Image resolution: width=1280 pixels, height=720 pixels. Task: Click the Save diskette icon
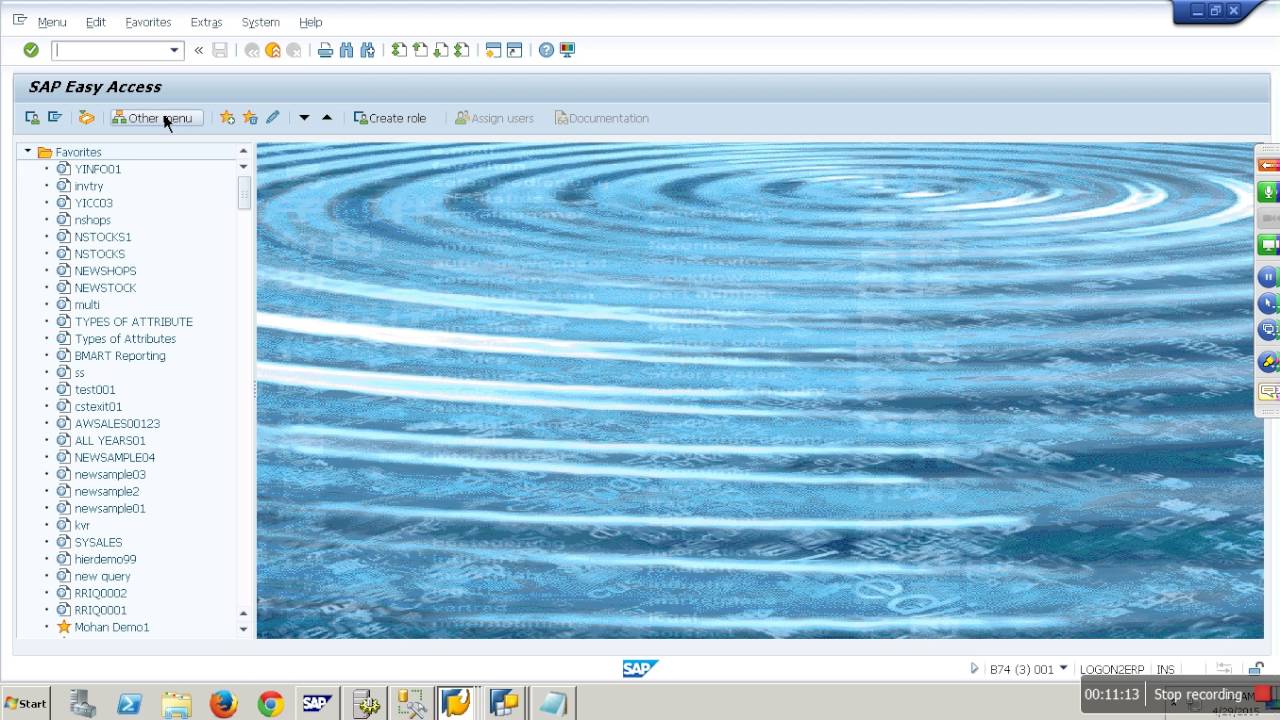[x=220, y=50]
